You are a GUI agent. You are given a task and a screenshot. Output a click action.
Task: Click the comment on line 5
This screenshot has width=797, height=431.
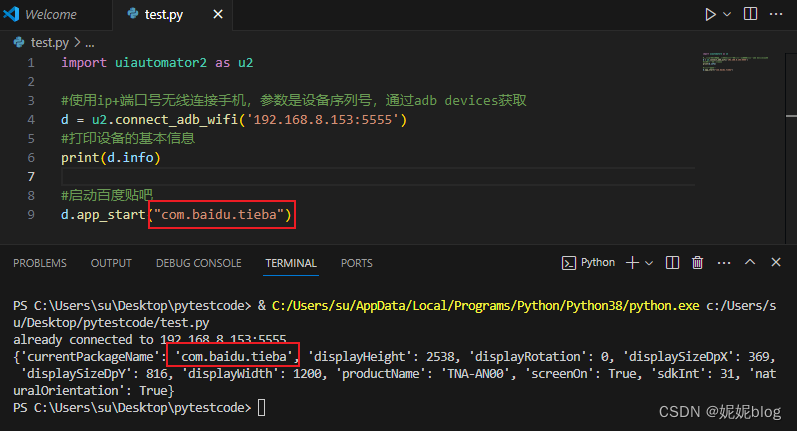point(128,138)
